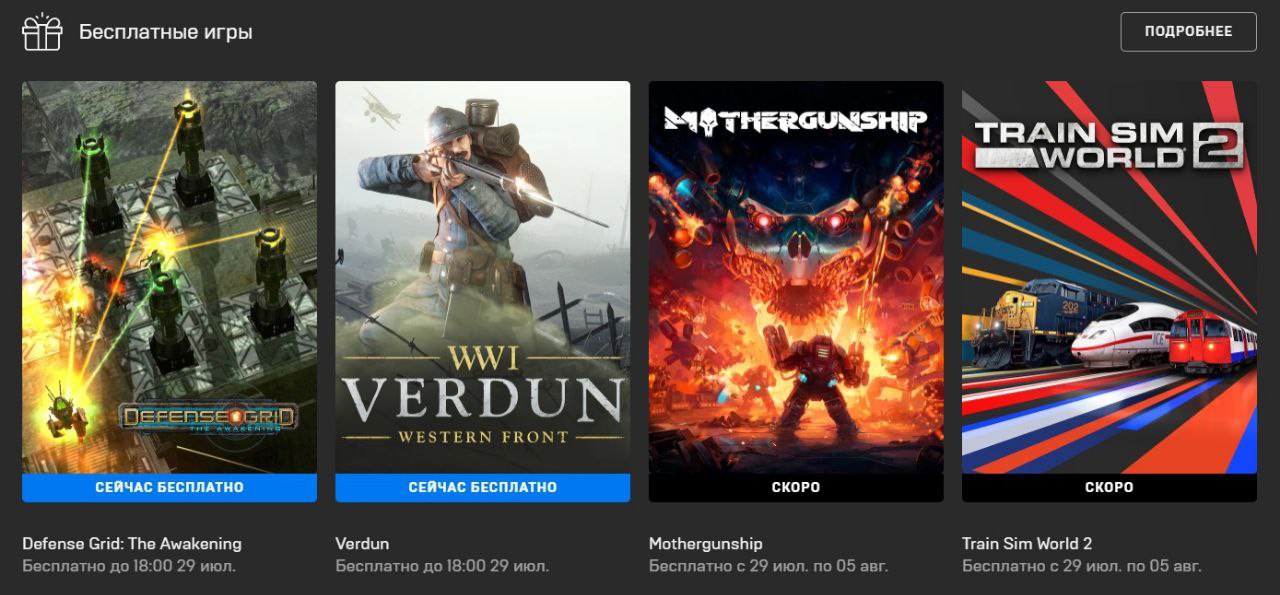Click the Бесплатные игры heading

tap(166, 32)
